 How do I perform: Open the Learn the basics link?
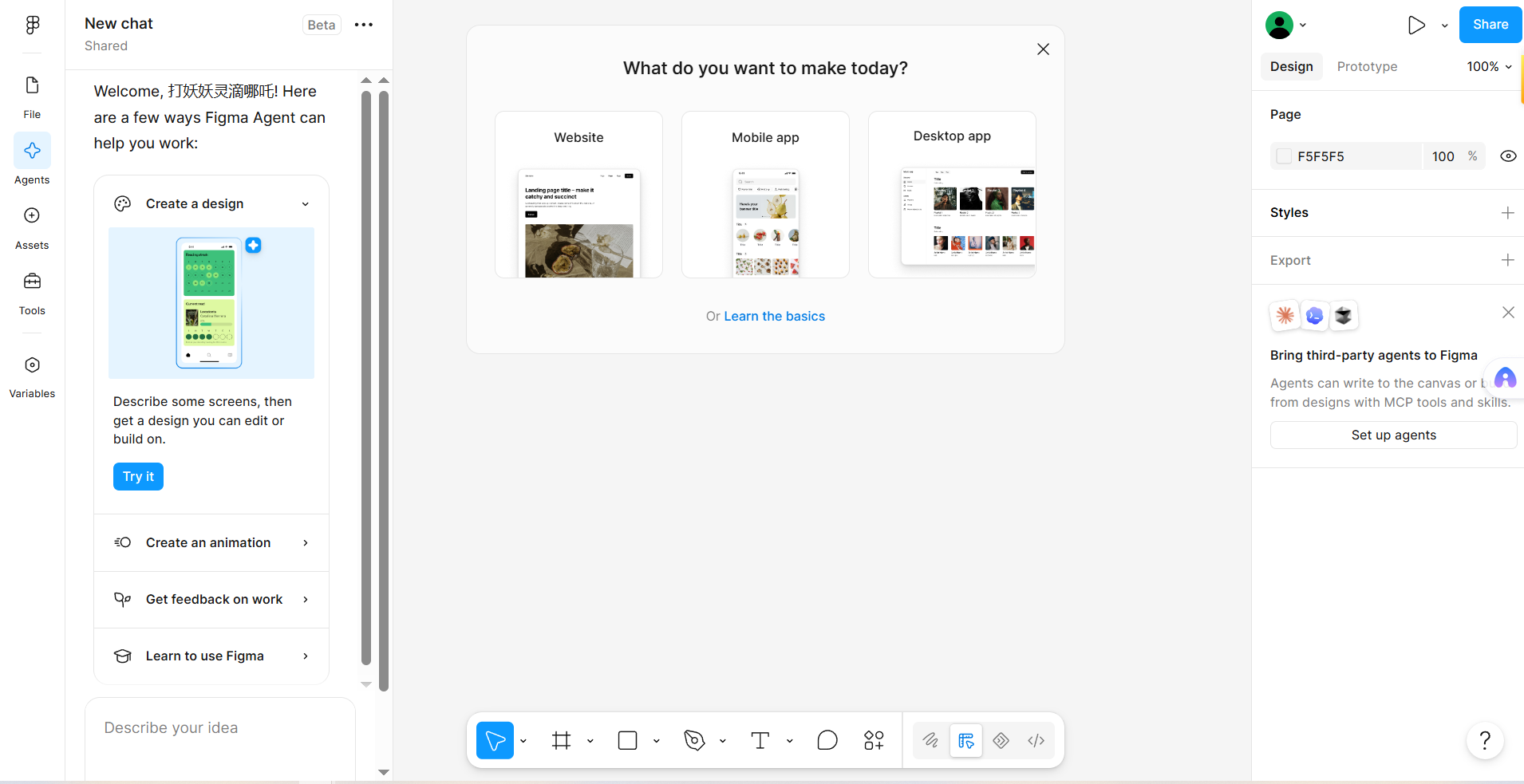point(774,317)
